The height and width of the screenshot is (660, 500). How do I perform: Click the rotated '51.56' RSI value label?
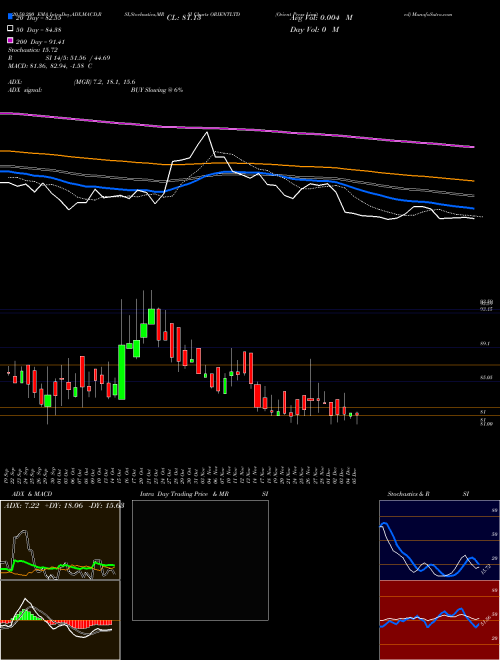pyautogui.click(x=486, y=621)
